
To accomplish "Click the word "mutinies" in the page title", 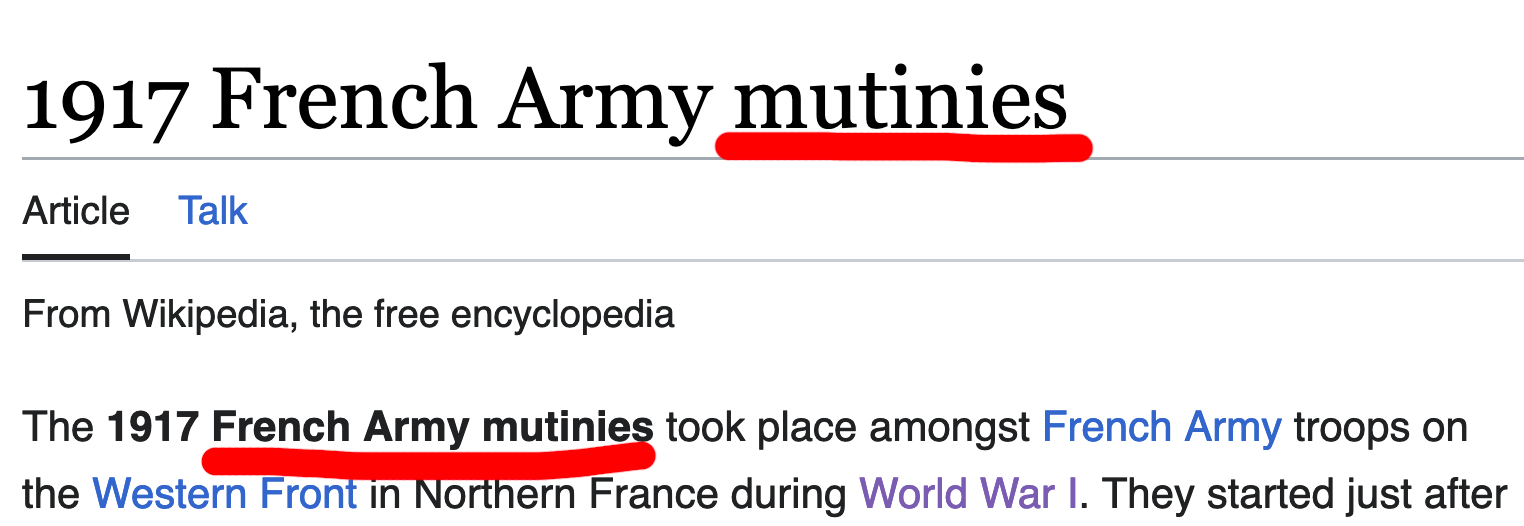I will click(x=901, y=101).
